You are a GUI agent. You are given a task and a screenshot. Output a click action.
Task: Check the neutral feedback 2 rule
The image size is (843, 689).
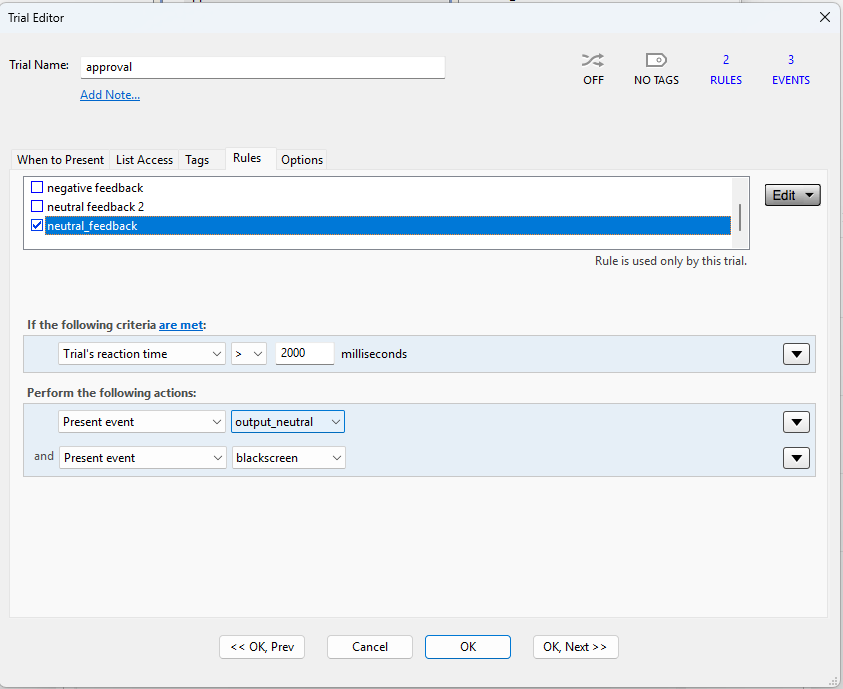click(38, 207)
